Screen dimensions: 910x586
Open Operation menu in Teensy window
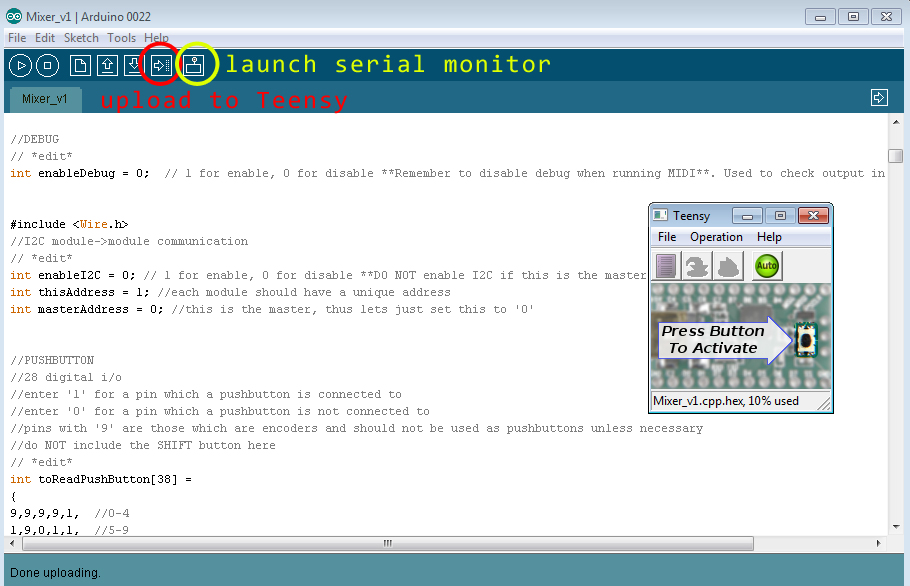click(x=716, y=237)
